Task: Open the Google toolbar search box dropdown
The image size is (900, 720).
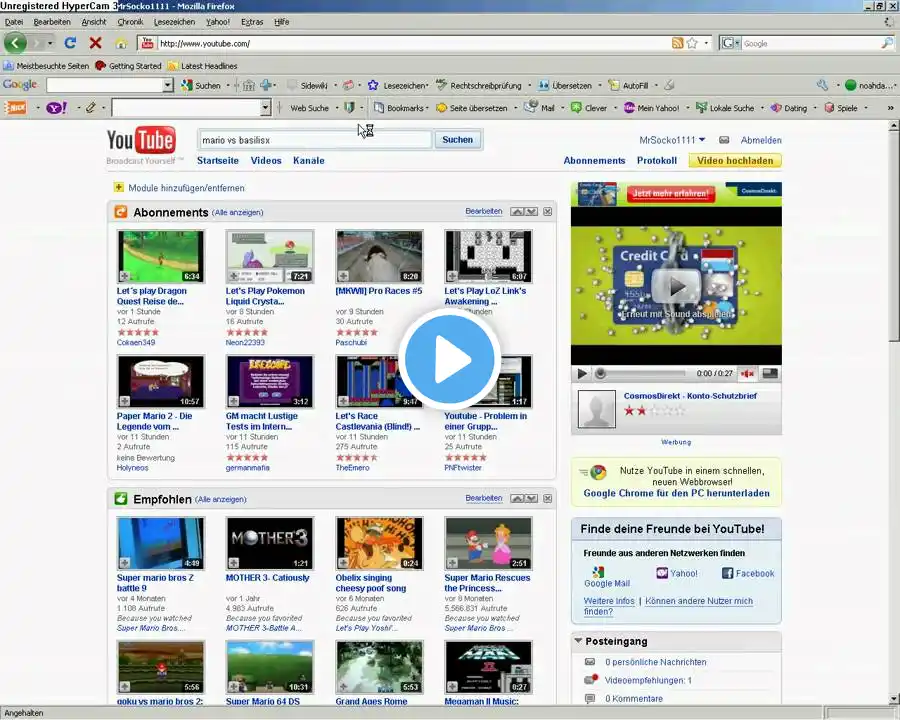Action: pos(167,86)
